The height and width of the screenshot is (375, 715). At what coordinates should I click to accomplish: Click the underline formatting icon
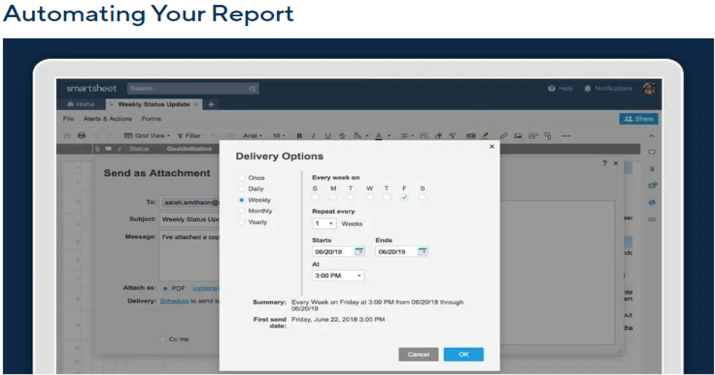[x=327, y=135]
